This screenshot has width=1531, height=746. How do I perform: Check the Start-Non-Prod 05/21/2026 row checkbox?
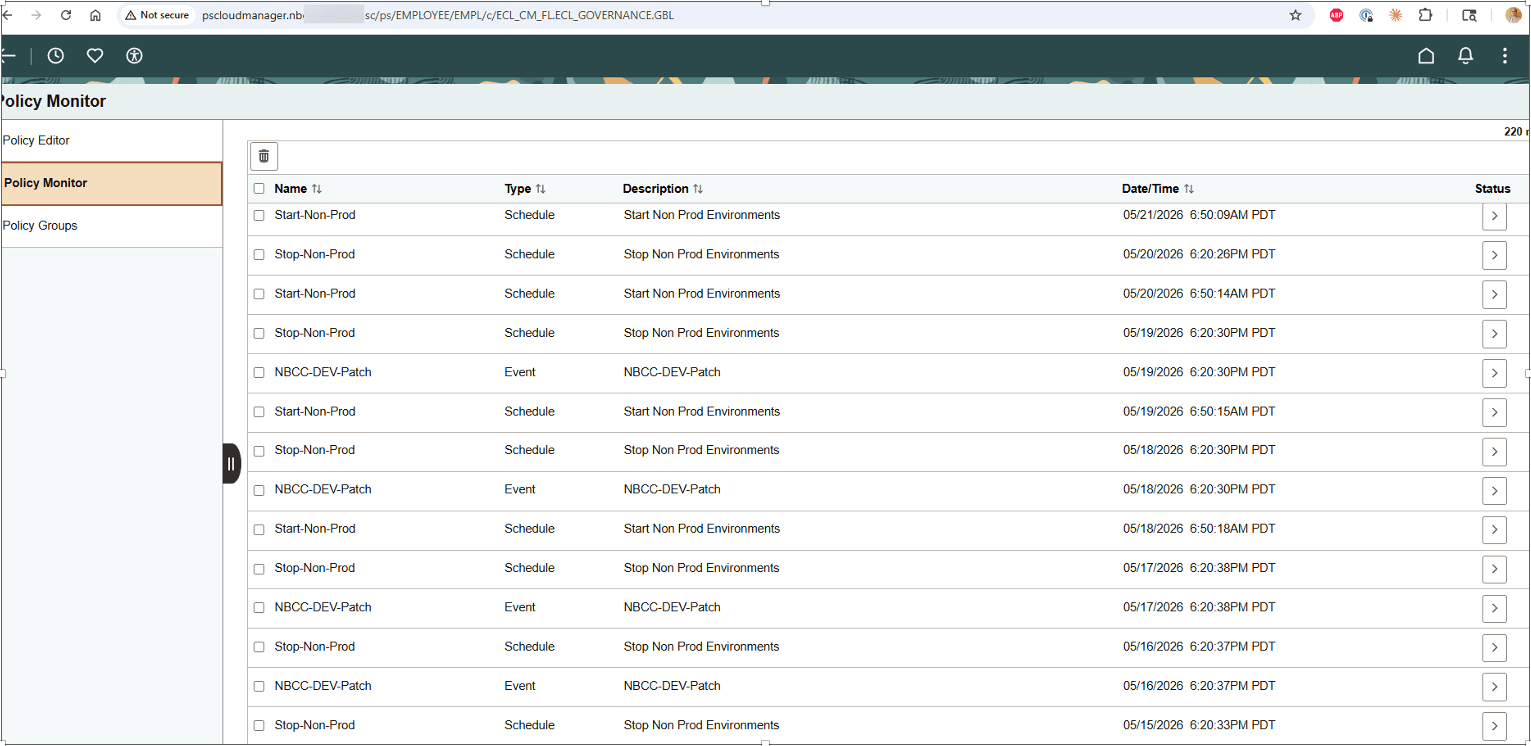point(259,215)
